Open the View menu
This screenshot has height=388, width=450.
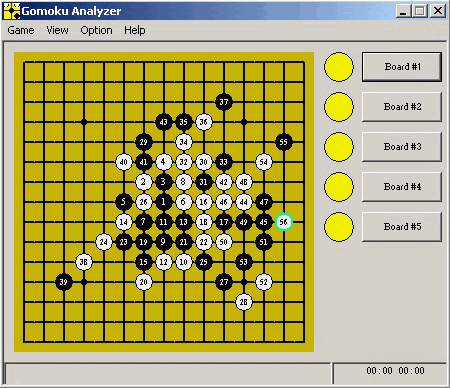coord(57,30)
